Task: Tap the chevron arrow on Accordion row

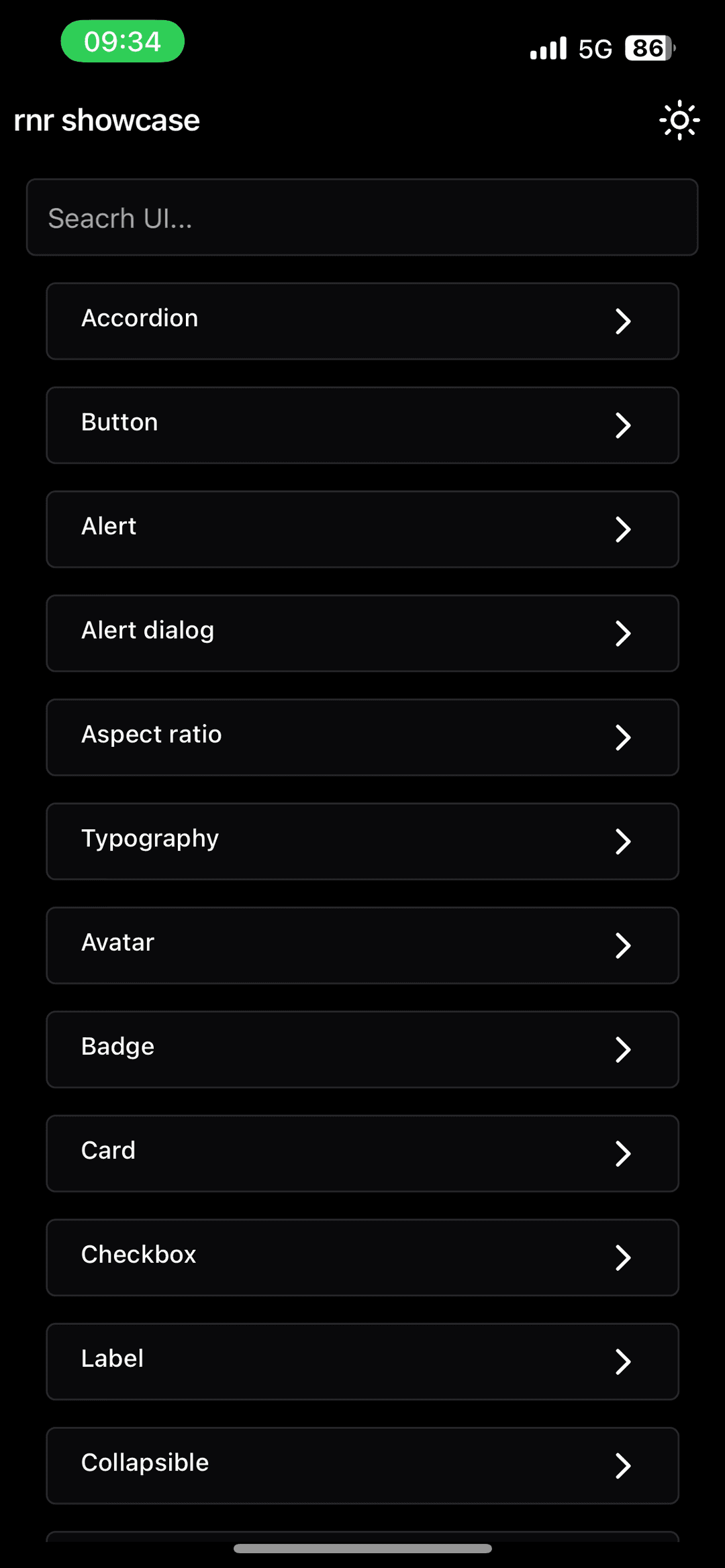Action: (623, 321)
